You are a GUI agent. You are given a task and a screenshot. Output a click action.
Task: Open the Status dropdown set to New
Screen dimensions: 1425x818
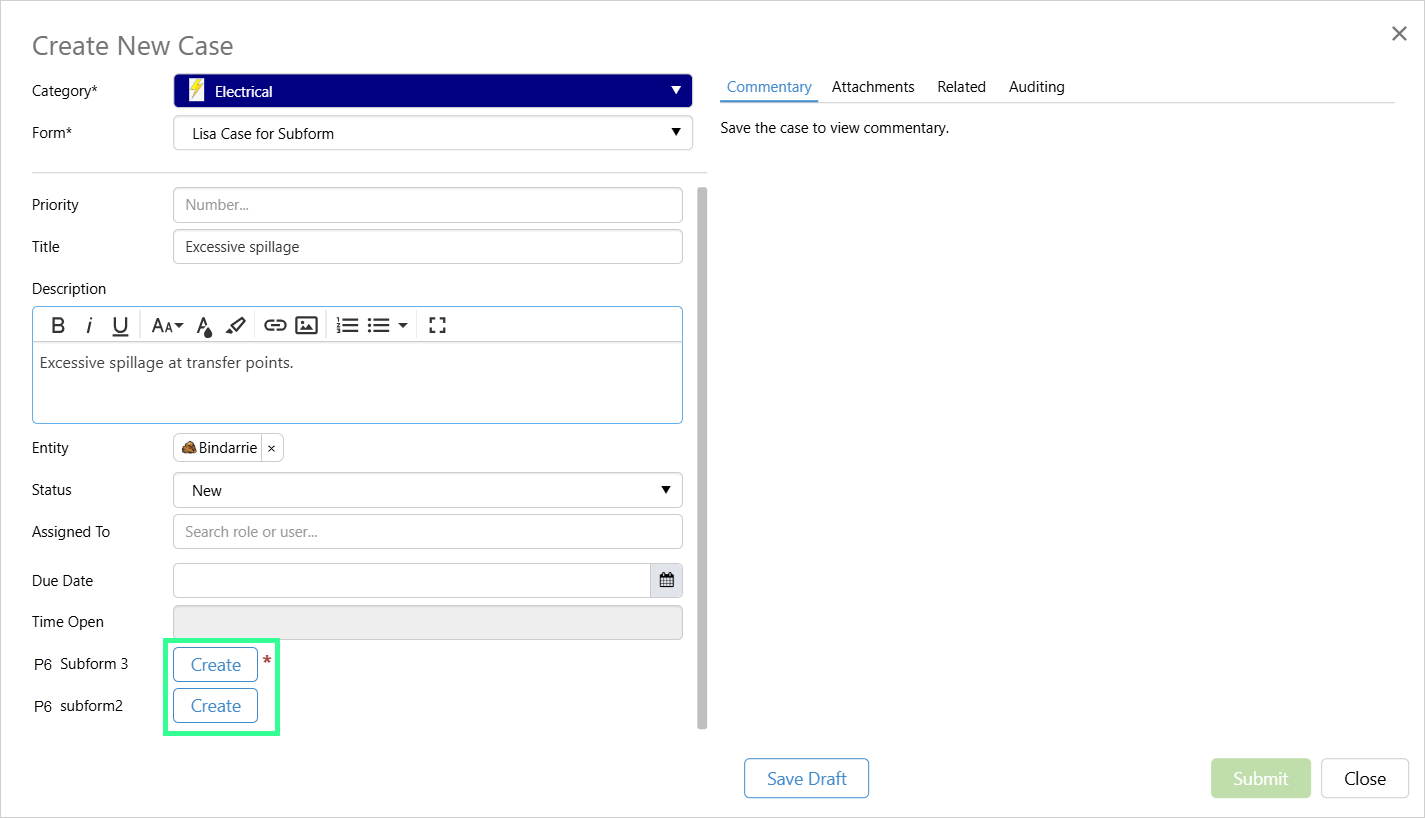tap(427, 490)
